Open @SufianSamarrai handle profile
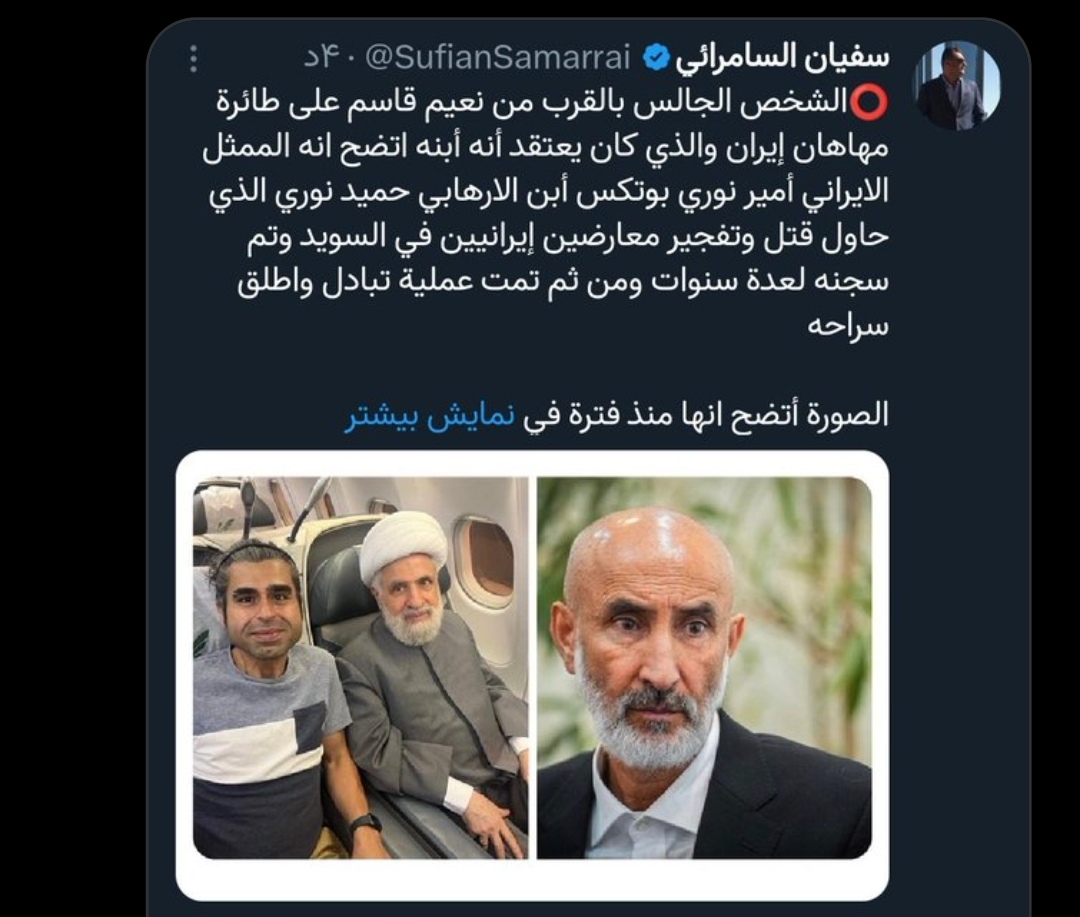Image resolution: width=1080 pixels, height=917 pixels. tap(498, 59)
